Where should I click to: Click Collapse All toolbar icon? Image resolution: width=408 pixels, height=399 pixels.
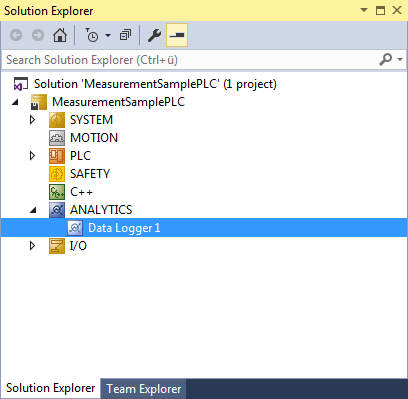click(125, 35)
